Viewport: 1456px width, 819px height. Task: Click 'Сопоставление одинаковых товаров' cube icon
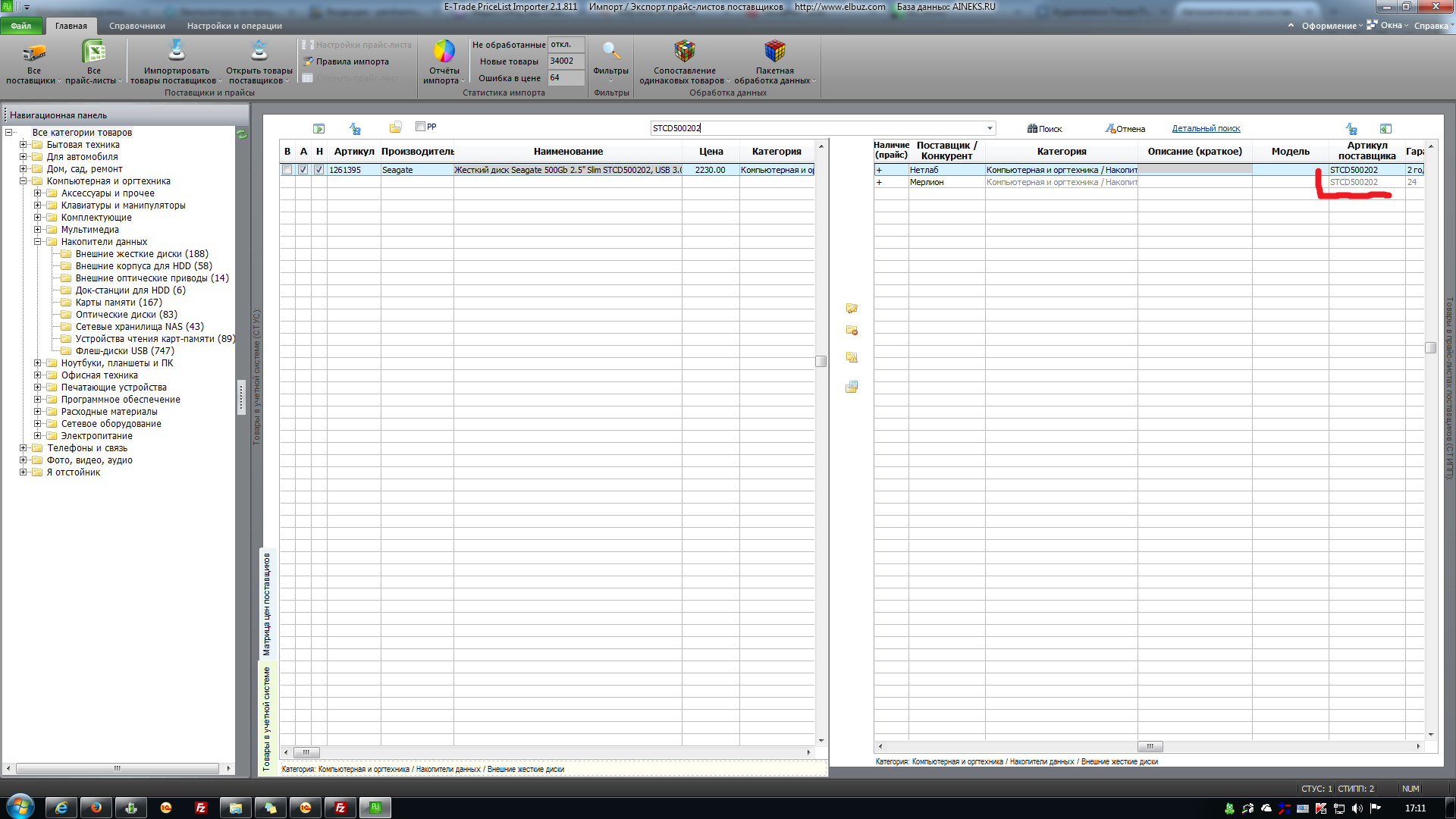point(685,52)
